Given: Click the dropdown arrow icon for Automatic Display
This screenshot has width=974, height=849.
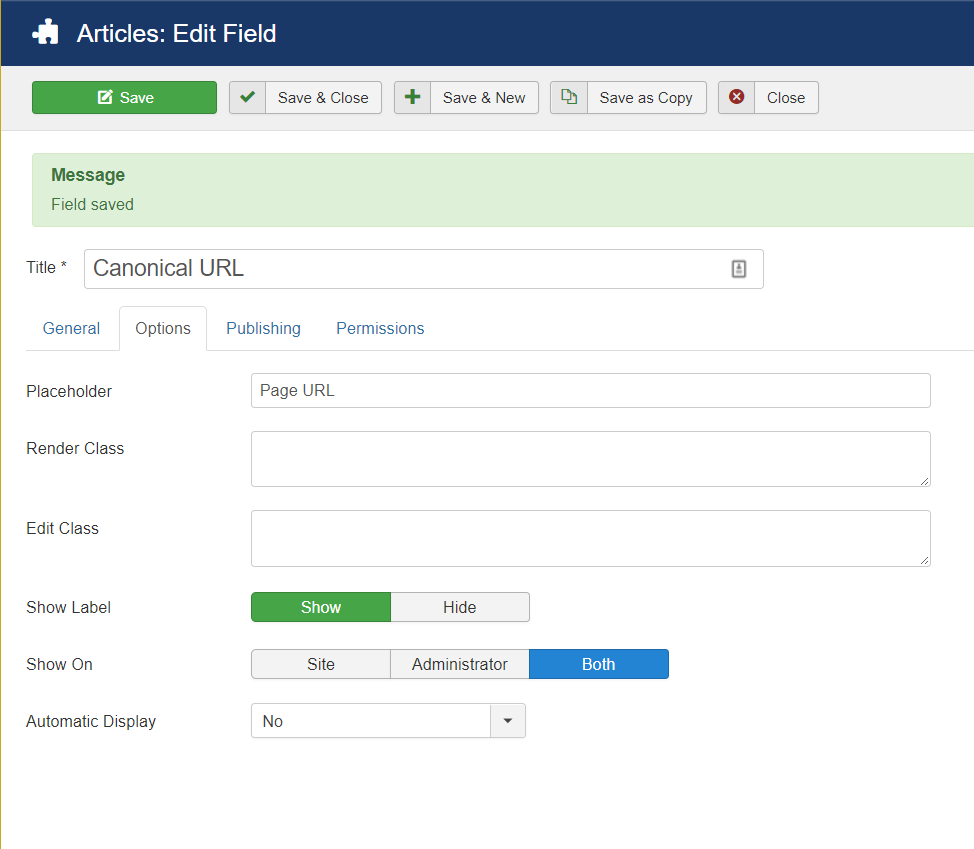Looking at the screenshot, I should [508, 720].
